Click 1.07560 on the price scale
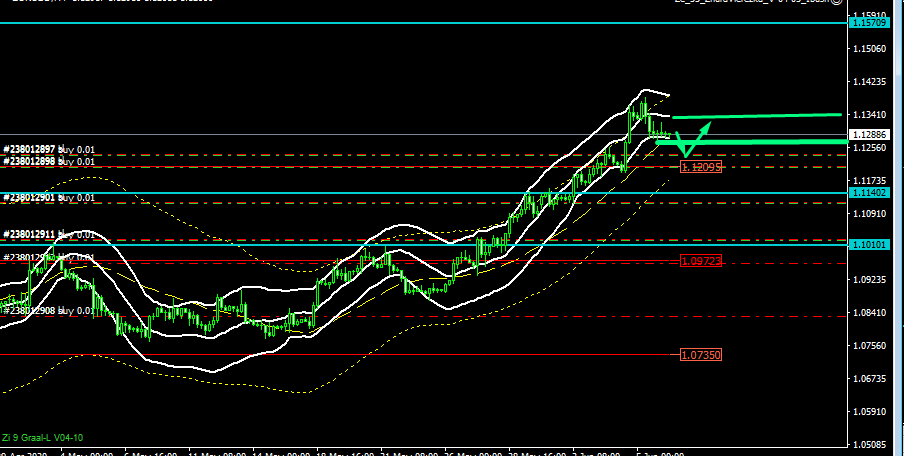This screenshot has height=456, width=904. (869, 345)
